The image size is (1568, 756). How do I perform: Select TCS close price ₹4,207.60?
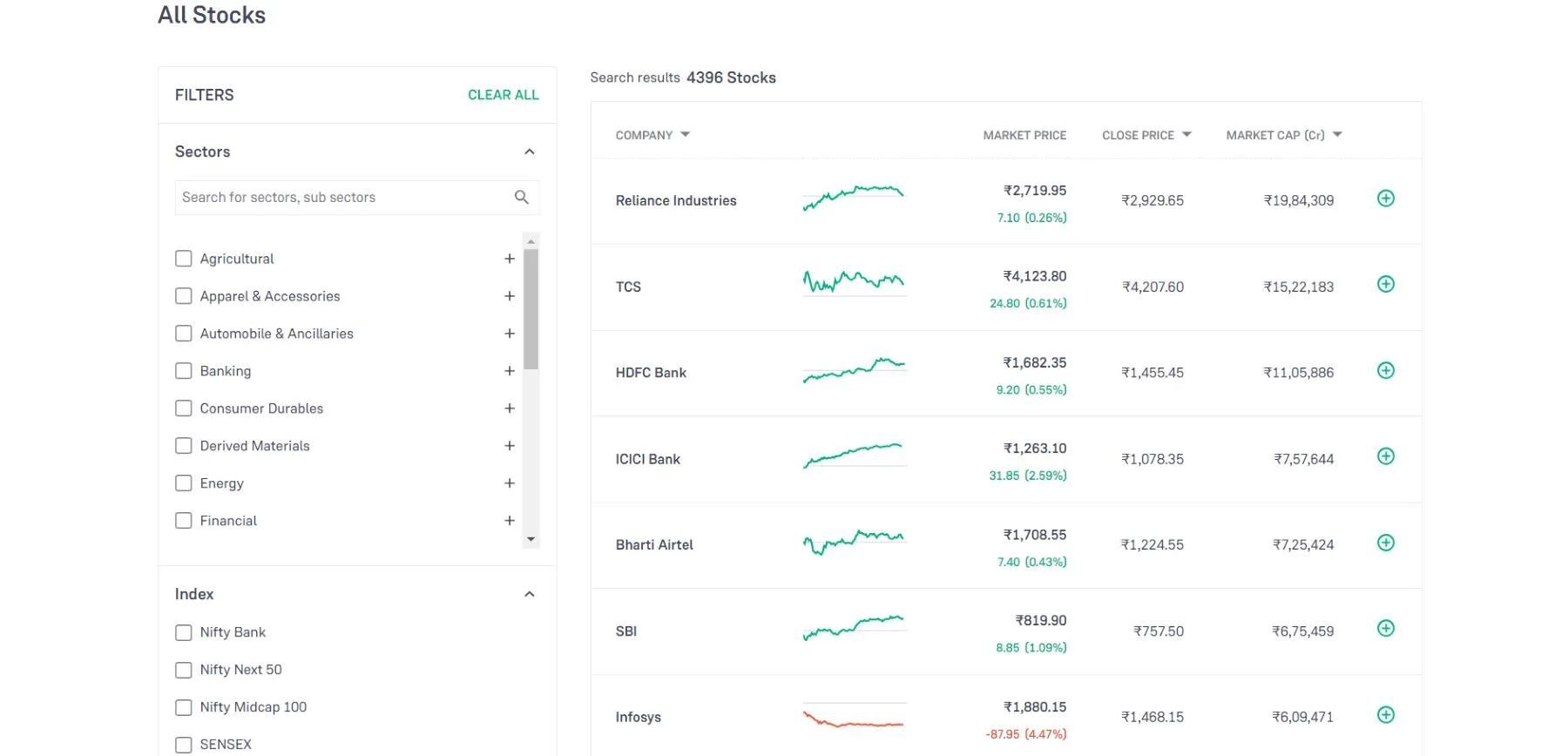click(x=1152, y=287)
